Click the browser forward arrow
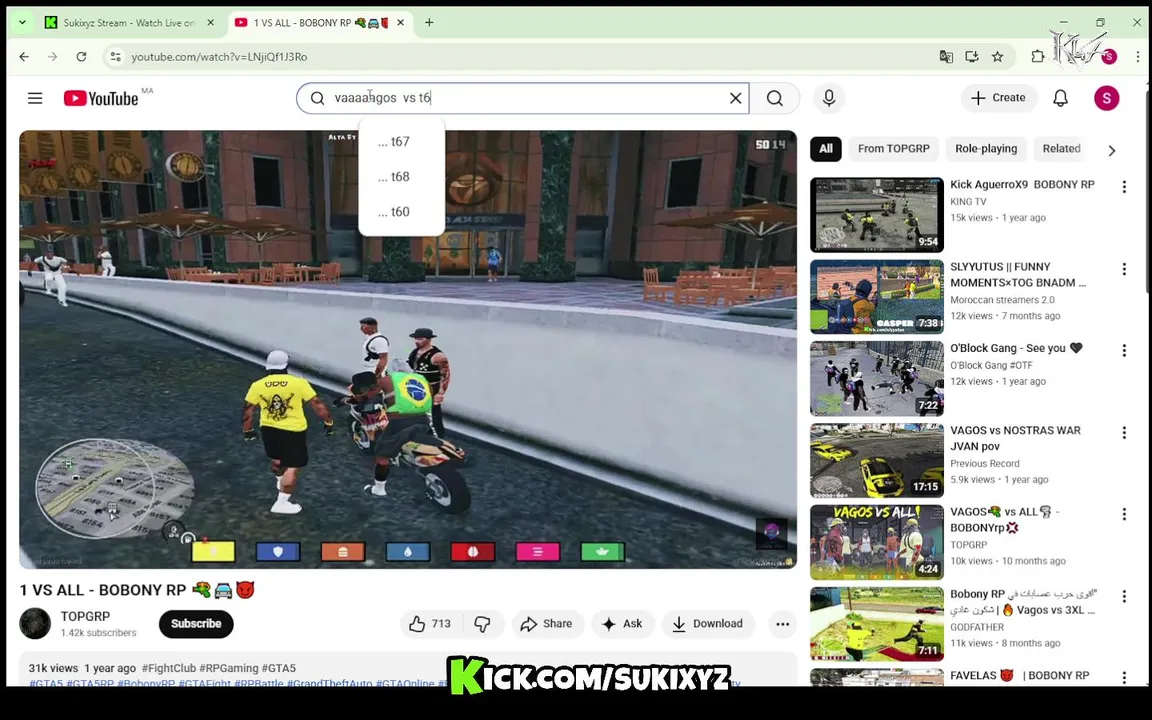 [52, 57]
